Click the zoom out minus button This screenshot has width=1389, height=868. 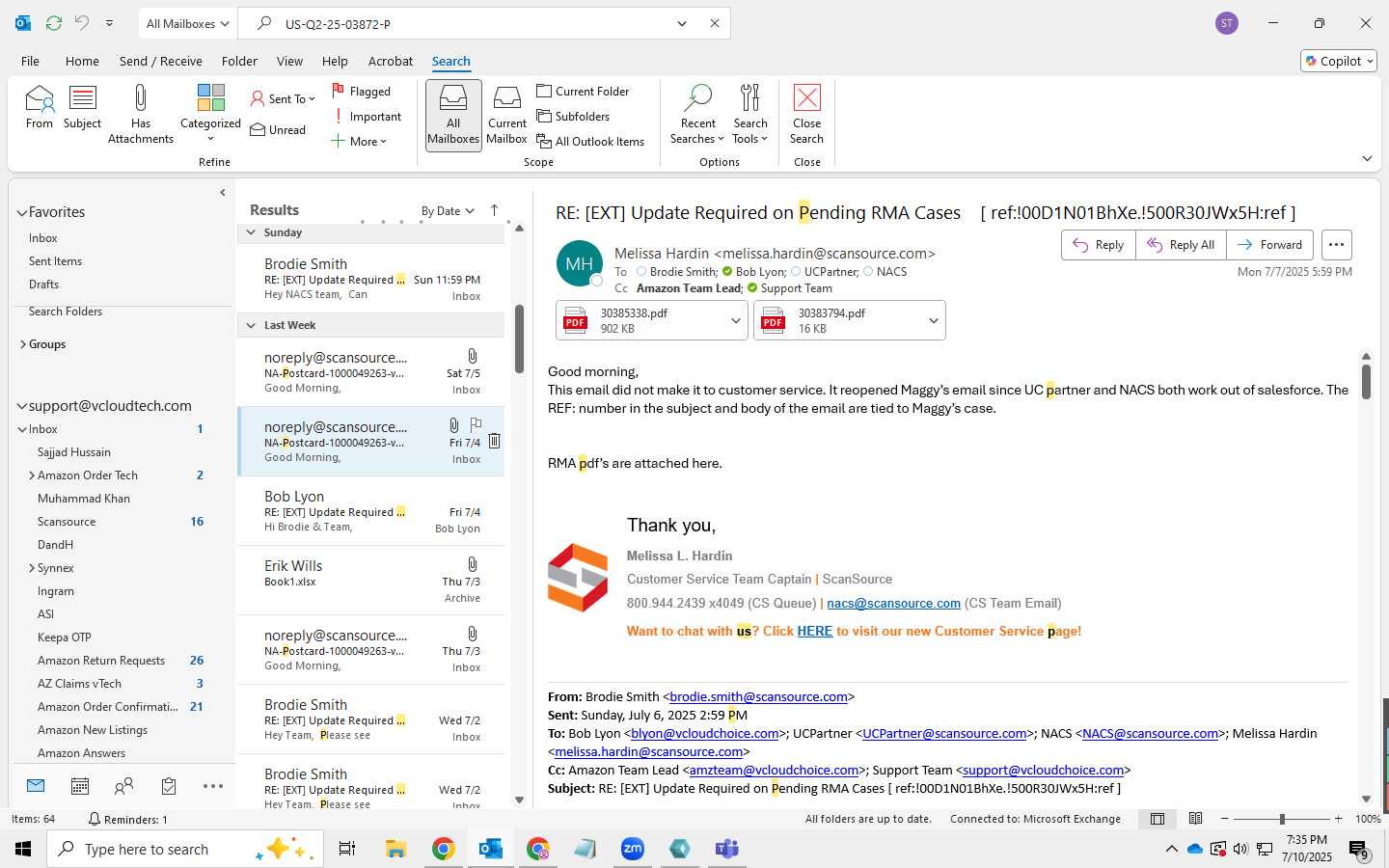coord(1225,819)
